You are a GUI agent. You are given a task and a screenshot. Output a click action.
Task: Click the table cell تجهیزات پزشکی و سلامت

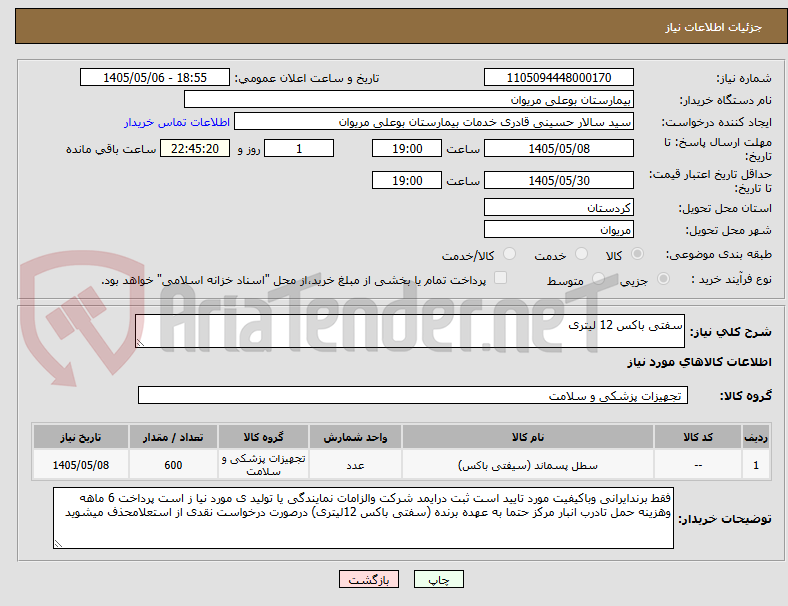[x=263, y=465]
